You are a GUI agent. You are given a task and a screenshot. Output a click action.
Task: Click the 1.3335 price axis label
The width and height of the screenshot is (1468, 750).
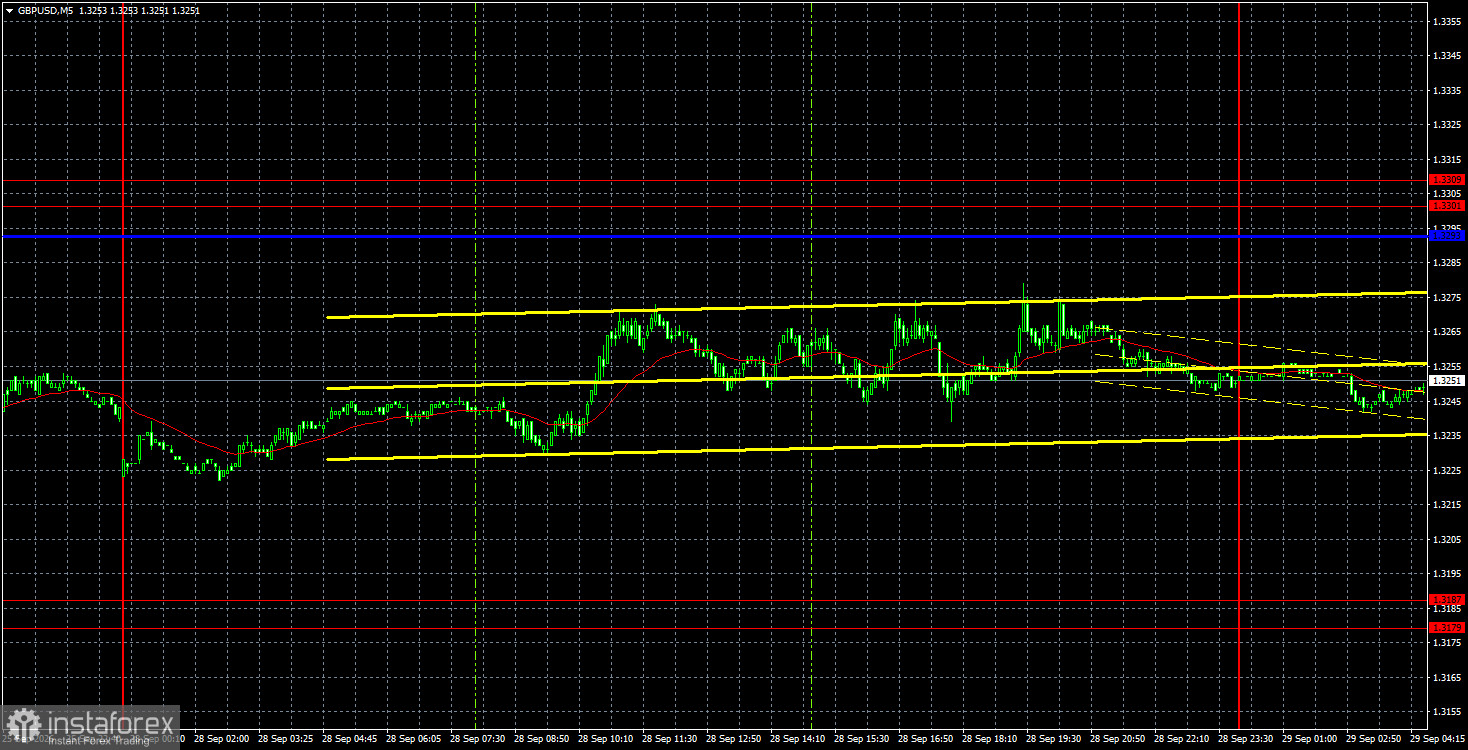[x=1447, y=90]
